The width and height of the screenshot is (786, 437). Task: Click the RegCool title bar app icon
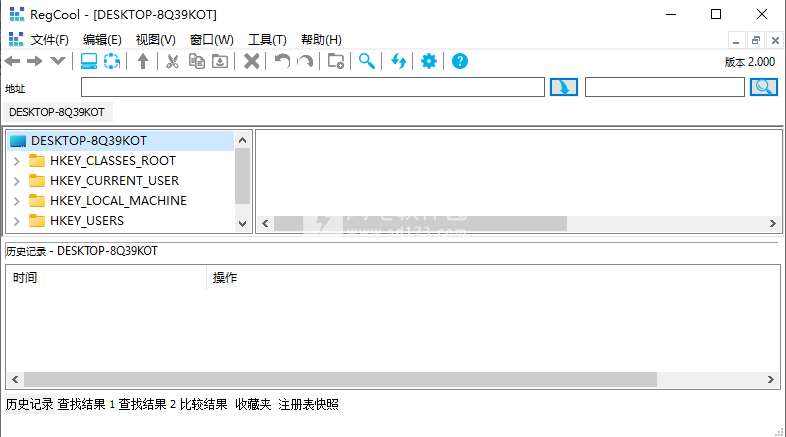(17, 14)
